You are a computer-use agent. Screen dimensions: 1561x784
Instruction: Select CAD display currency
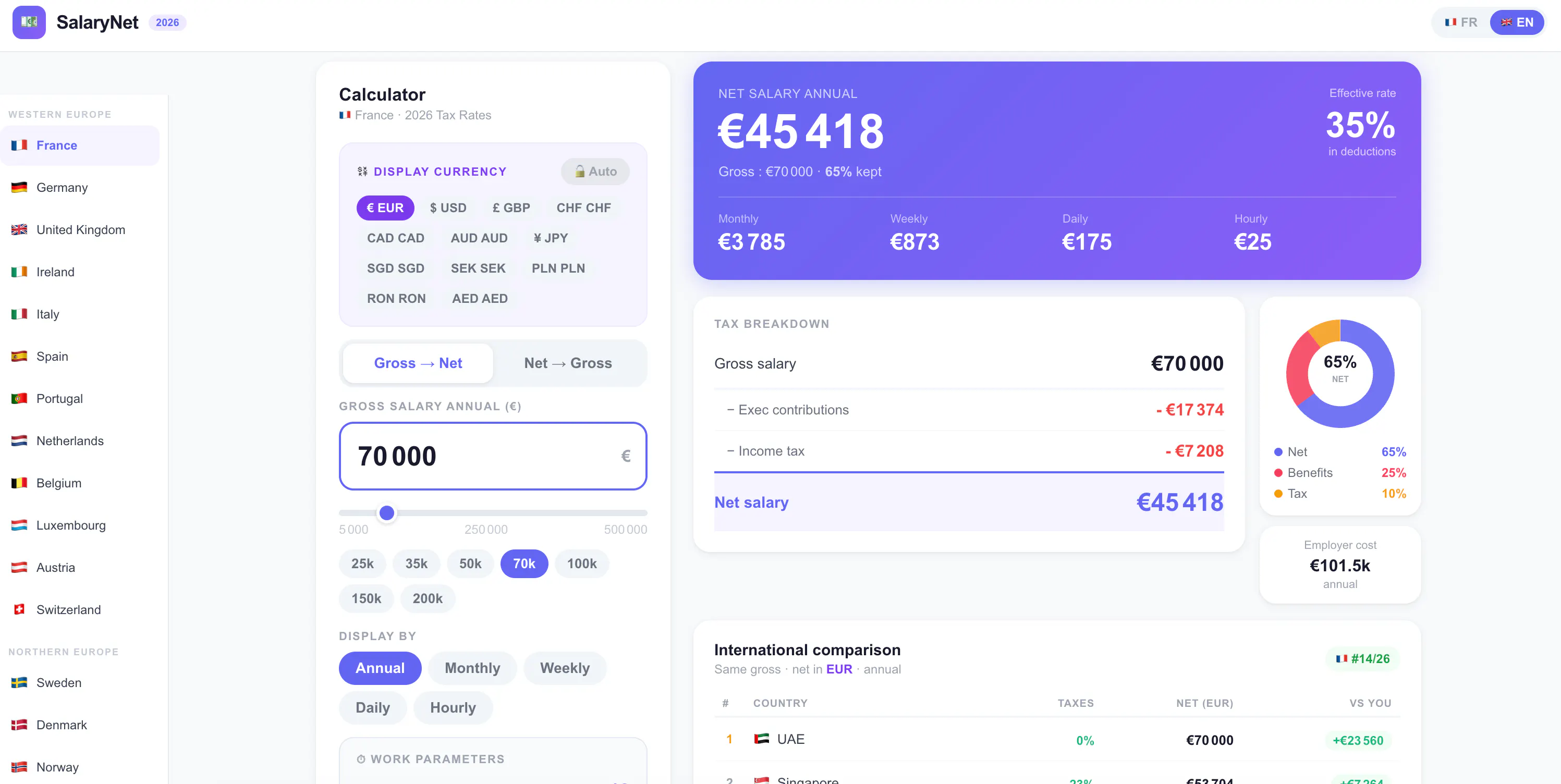(x=395, y=238)
